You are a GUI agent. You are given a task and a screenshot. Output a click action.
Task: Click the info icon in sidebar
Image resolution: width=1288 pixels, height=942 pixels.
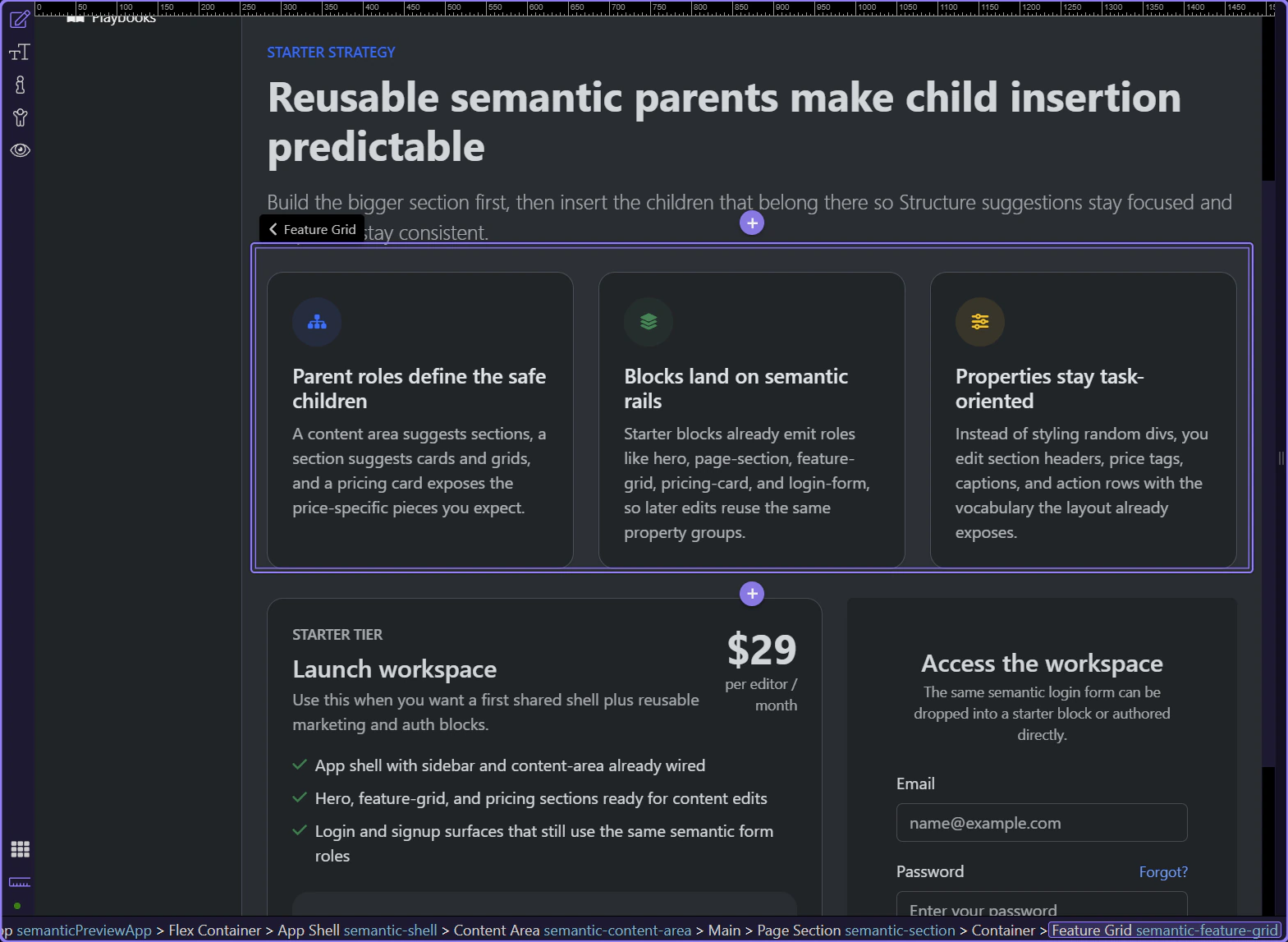20,85
